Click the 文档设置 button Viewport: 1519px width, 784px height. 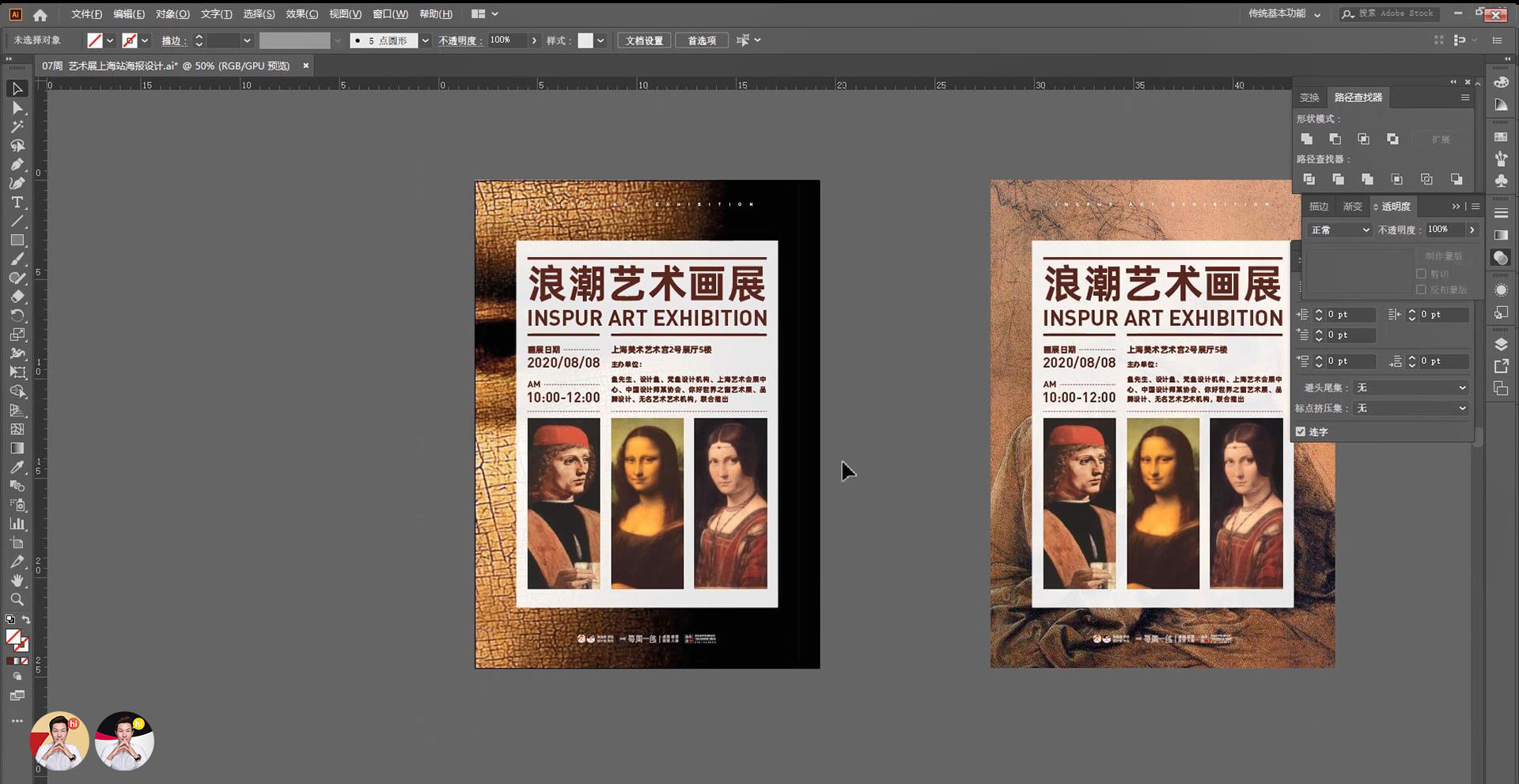644,40
